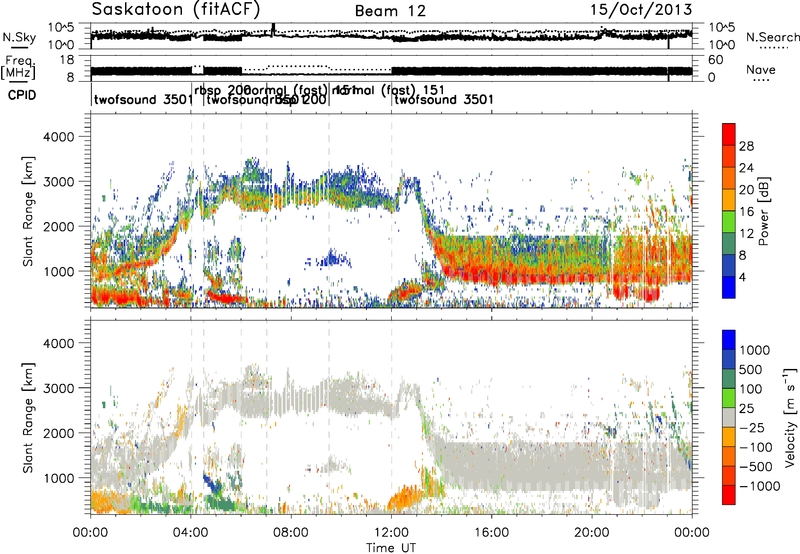Image resolution: width=800 pixels, height=554 pixels.
Task: Click the 'normal (fast) 151' CPID label ending near 12:00
Action: [x=389, y=90]
